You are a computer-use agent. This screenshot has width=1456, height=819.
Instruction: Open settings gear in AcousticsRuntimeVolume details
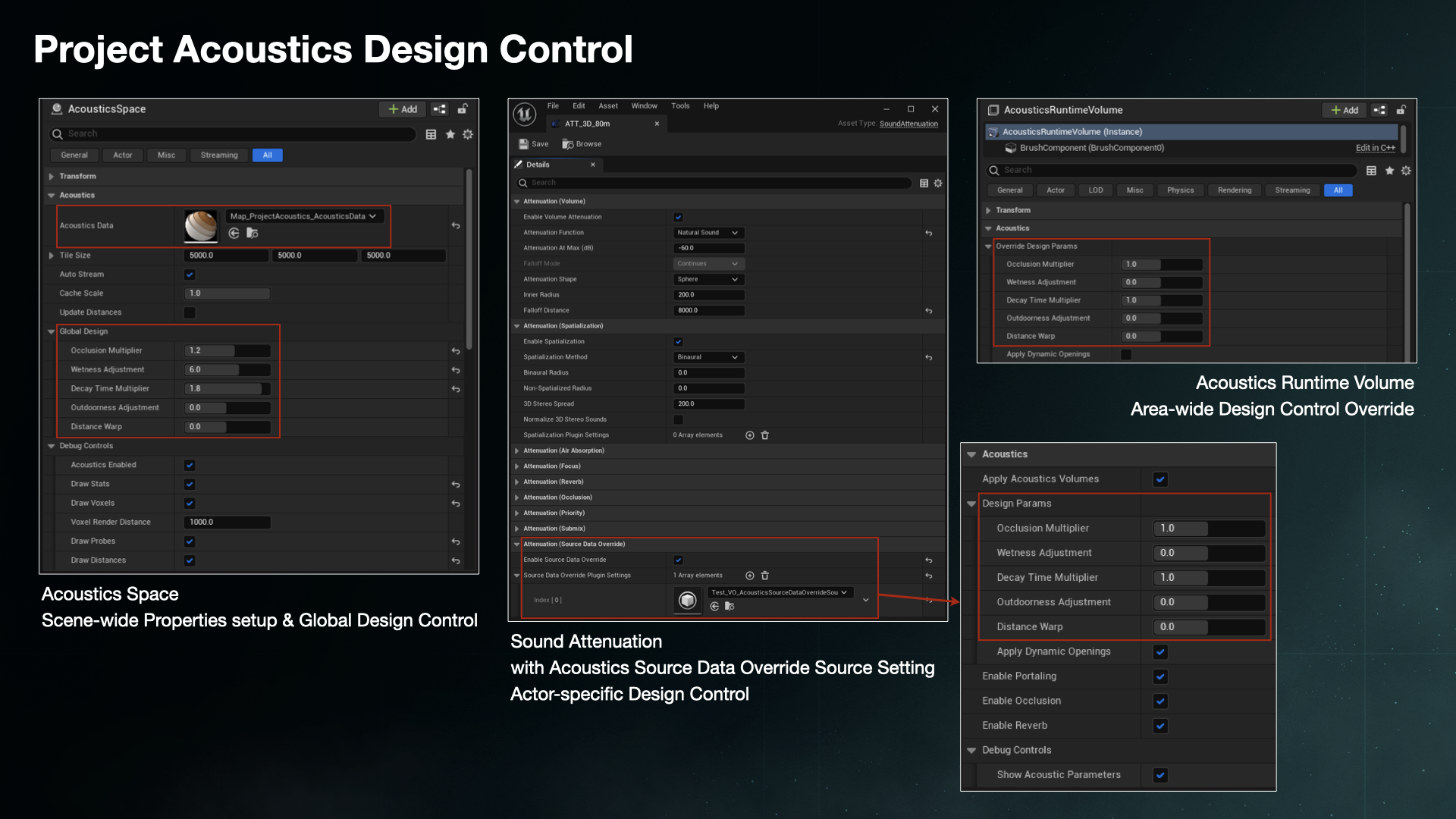coord(1406,171)
